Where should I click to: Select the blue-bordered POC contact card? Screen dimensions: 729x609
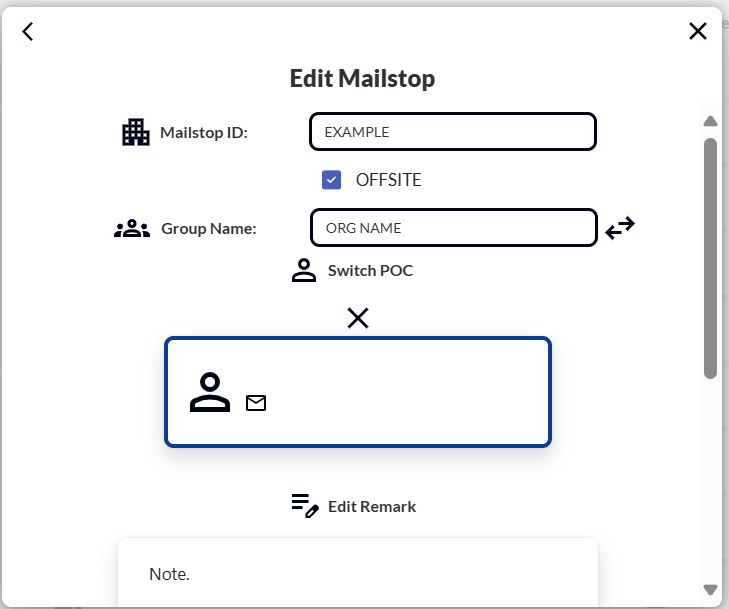pos(358,392)
